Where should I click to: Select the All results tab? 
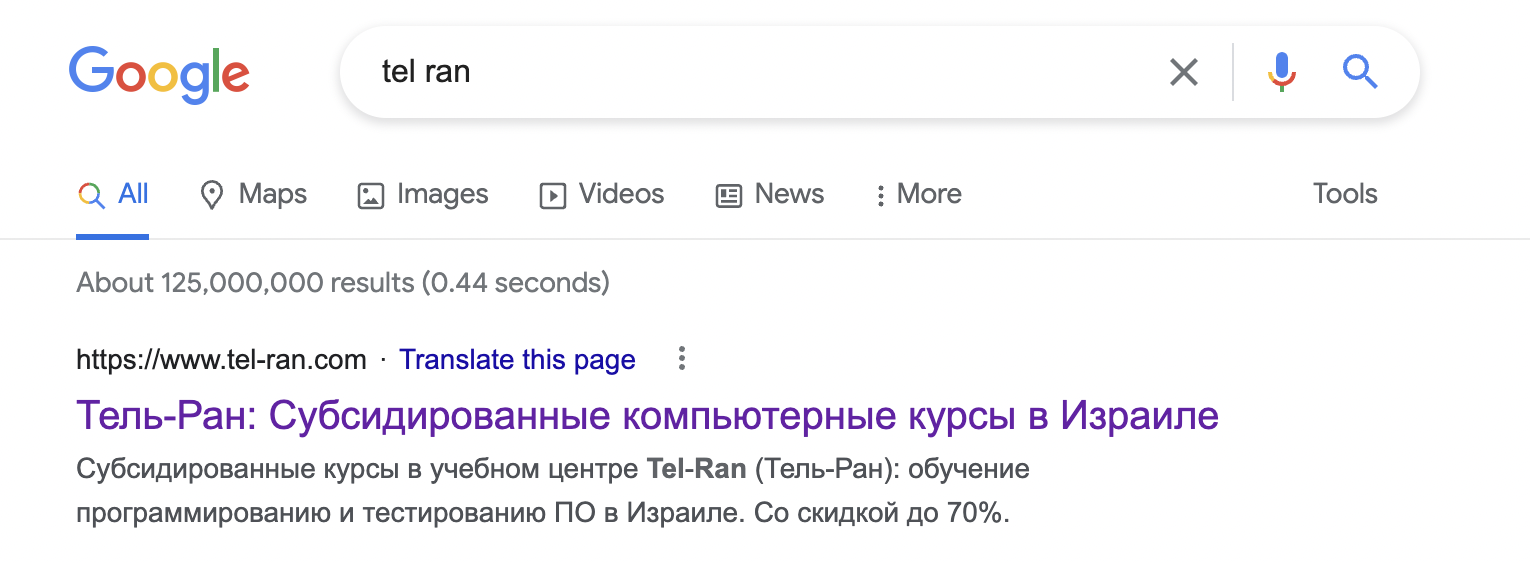click(x=113, y=194)
